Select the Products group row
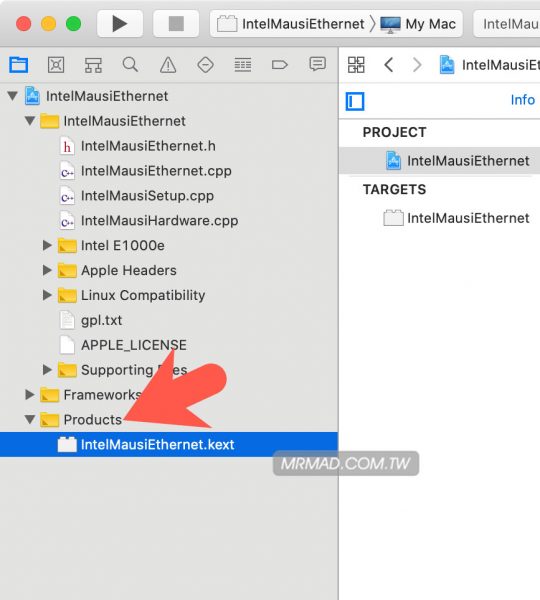Screen dimensions: 540x600 [169, 419]
